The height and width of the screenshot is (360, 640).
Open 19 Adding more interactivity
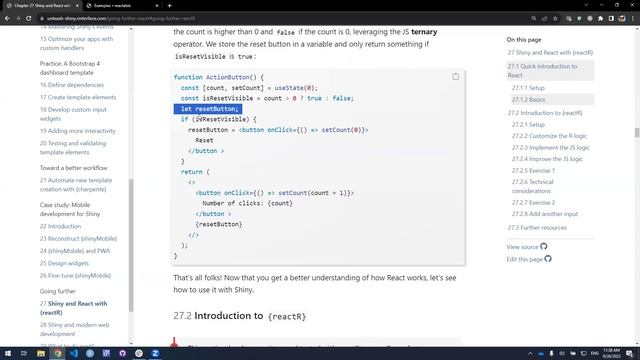[x=78, y=131]
